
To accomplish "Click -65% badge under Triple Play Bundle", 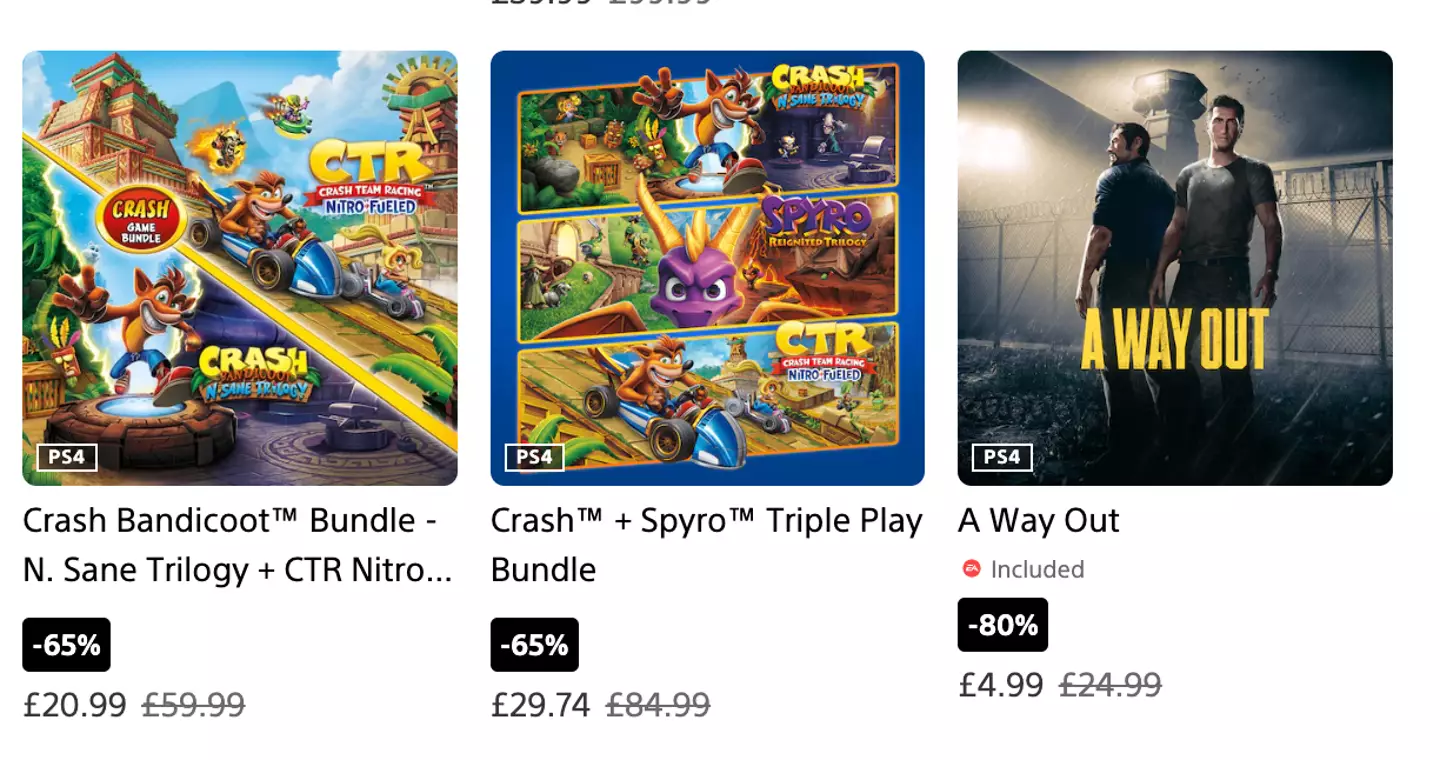I will click(x=534, y=645).
